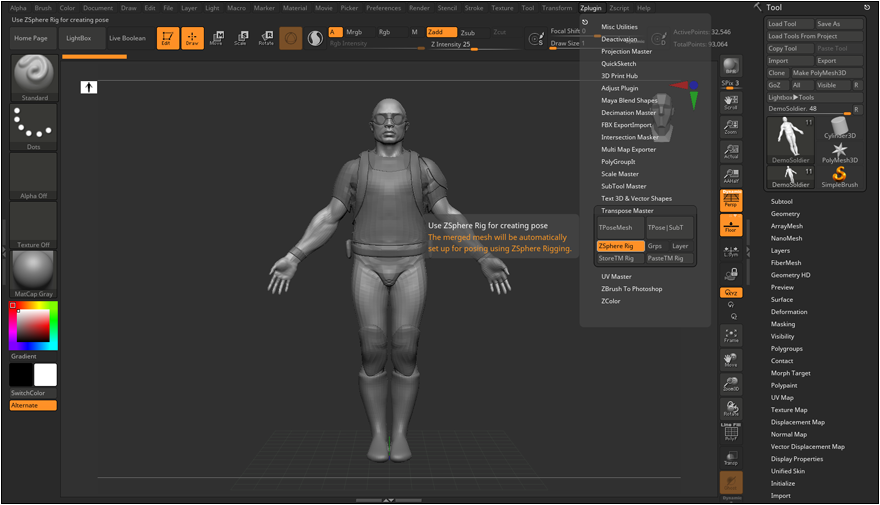This screenshot has height=505, width=880.
Task: Open the Brush menu
Action: click(43, 8)
